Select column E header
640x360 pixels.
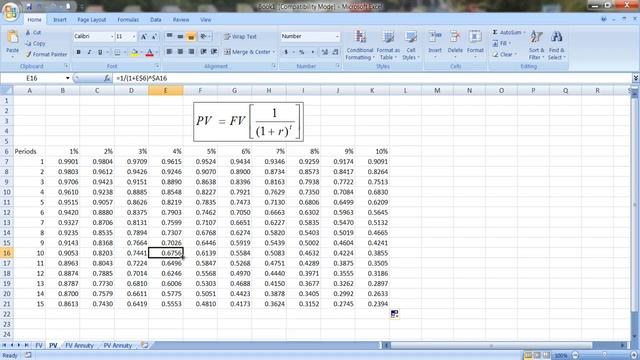coord(166,90)
